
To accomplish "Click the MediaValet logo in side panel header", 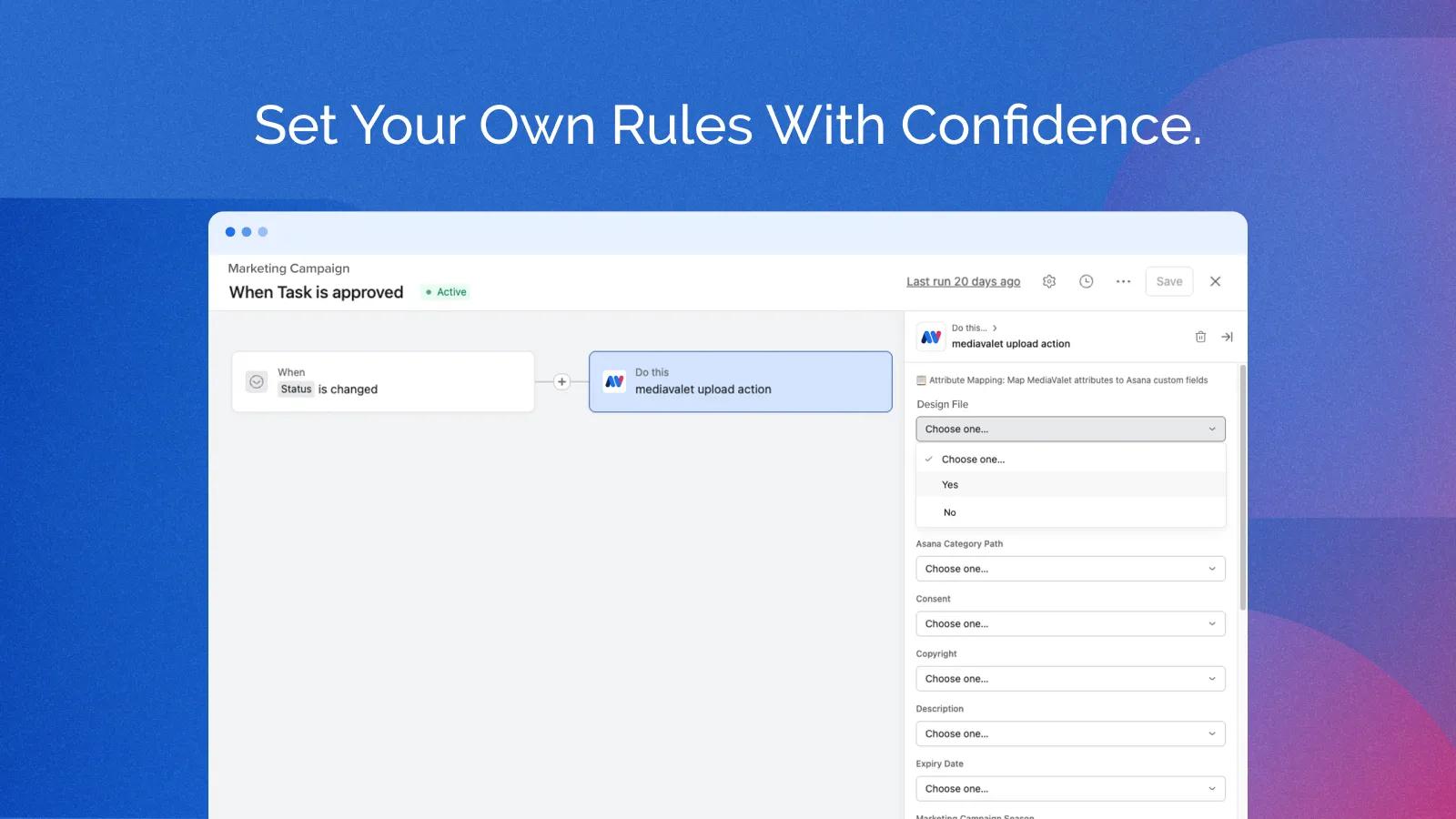I will pyautogui.click(x=931, y=337).
